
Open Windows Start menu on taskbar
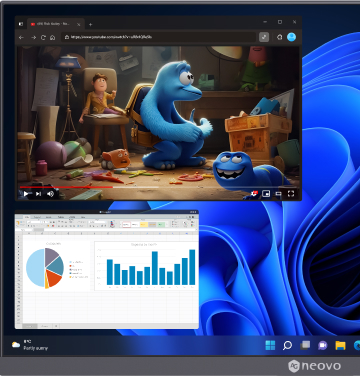(270, 345)
